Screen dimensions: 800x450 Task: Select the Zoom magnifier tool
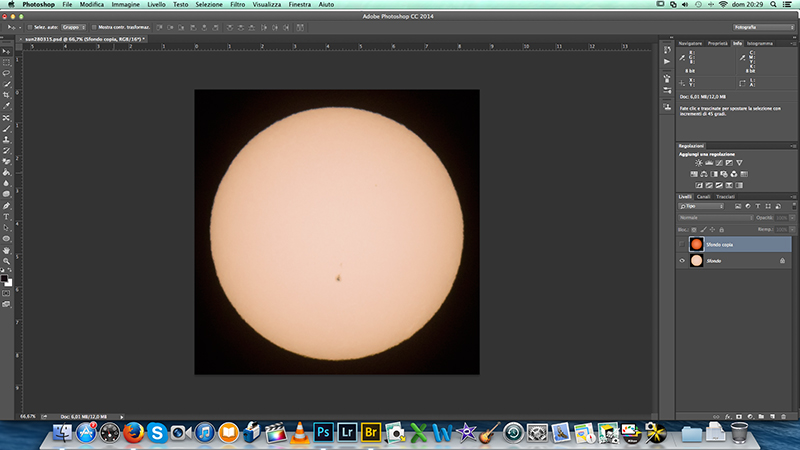(6, 261)
